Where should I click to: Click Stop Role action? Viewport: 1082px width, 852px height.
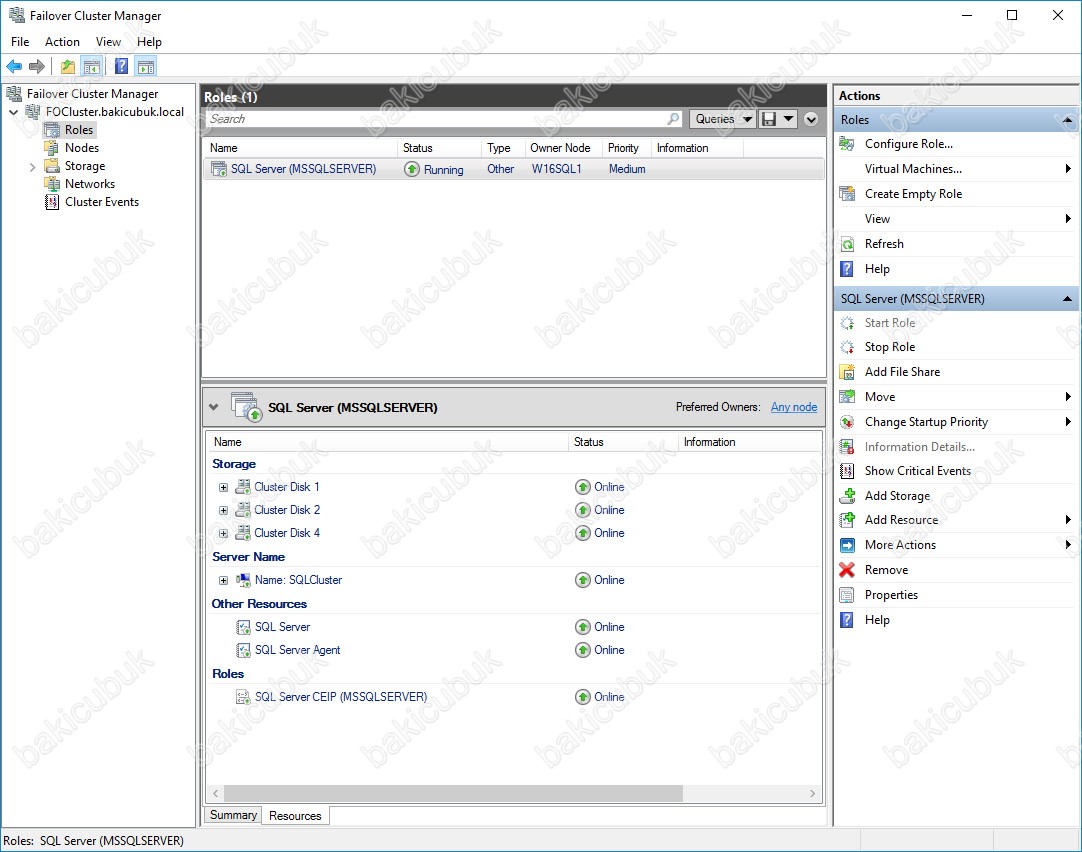889,347
